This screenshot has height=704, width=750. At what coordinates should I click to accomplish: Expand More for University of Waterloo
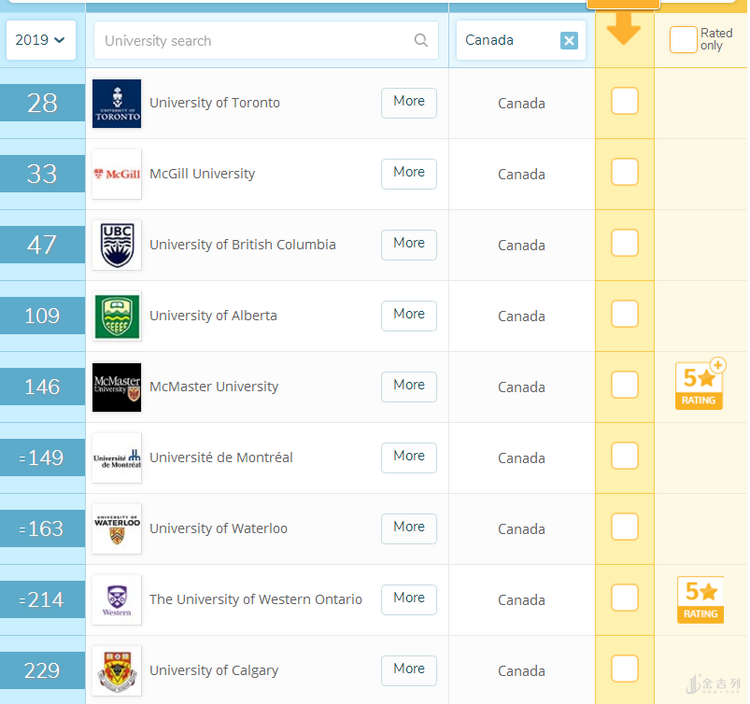(x=409, y=528)
